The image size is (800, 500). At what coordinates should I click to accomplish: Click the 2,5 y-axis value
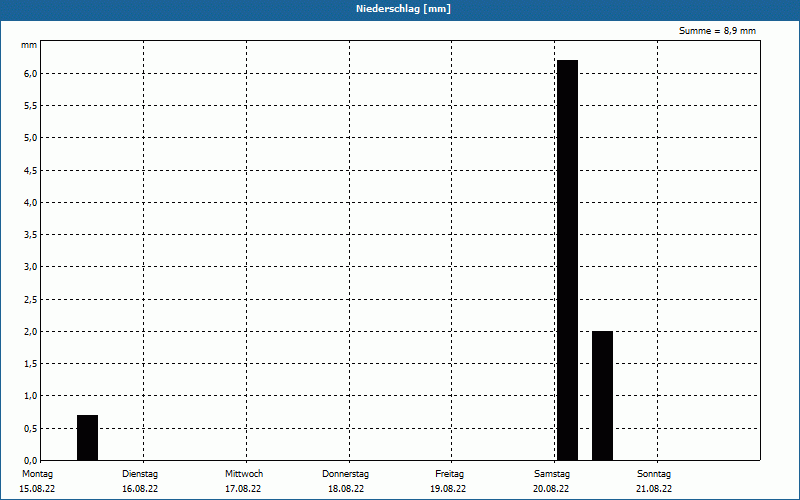pyautogui.click(x=30, y=299)
